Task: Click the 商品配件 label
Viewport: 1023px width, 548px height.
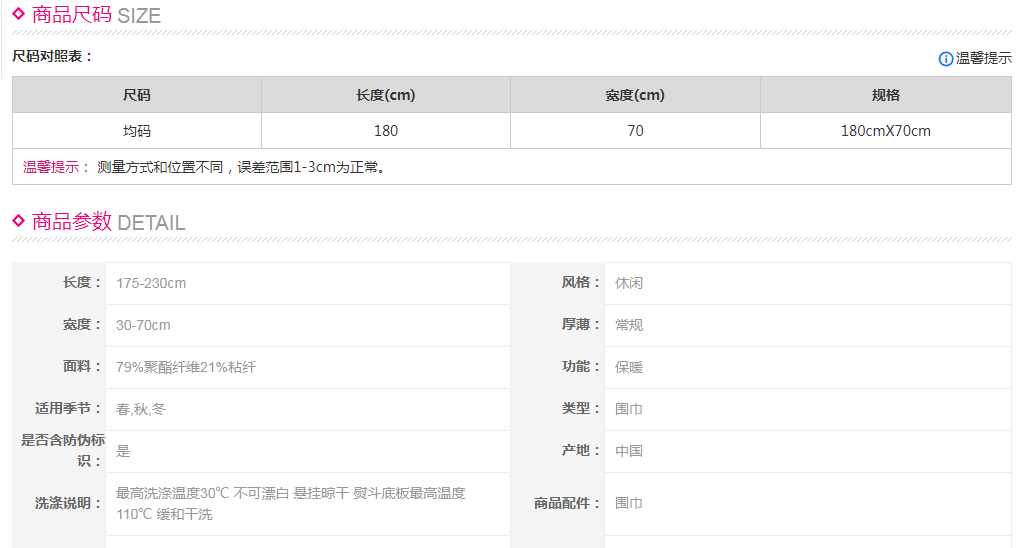Action: pyautogui.click(x=568, y=503)
